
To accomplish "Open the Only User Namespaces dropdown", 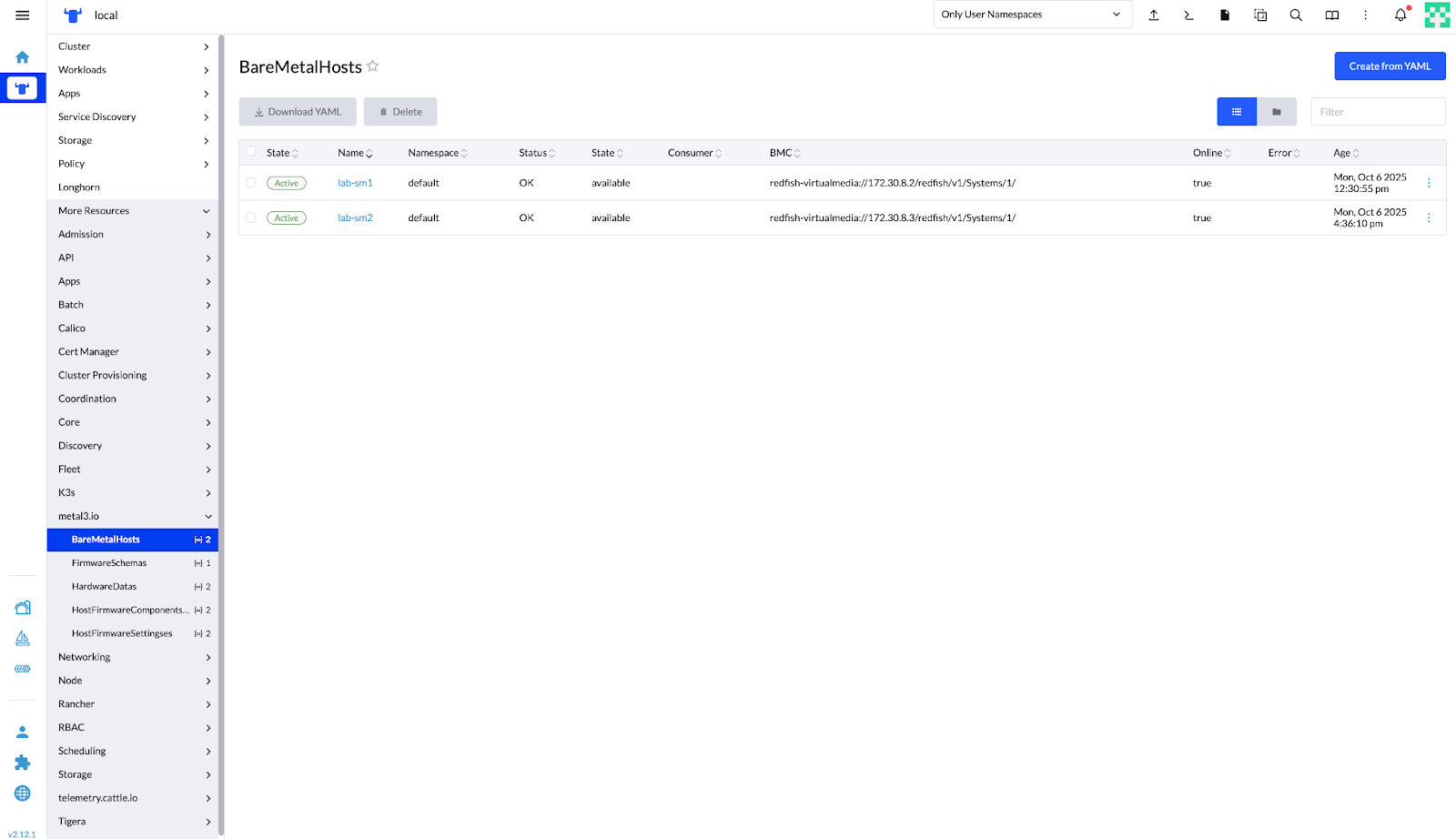I will tap(1032, 15).
